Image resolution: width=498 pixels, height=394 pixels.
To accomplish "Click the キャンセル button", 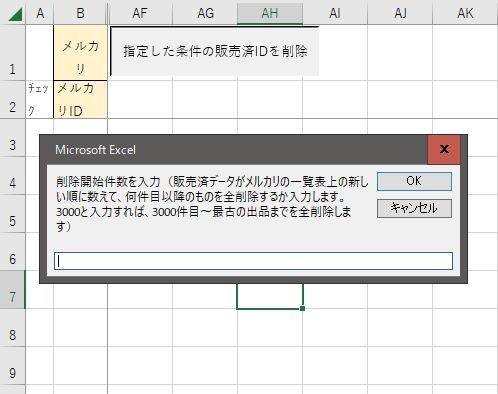I will point(414,208).
